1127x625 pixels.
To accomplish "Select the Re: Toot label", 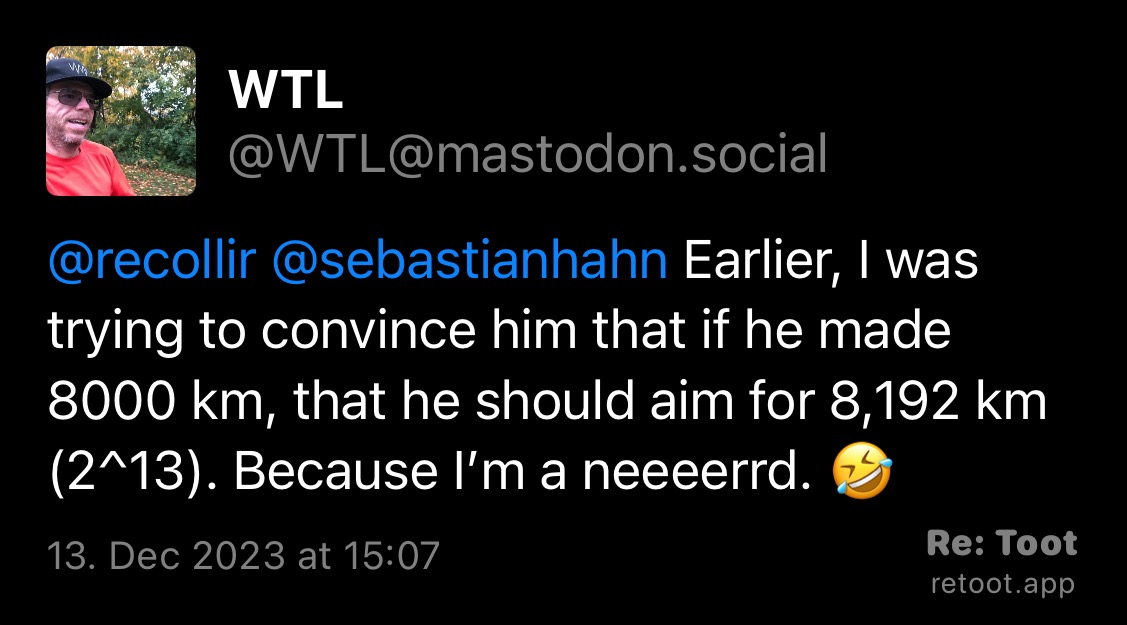I will point(1002,543).
